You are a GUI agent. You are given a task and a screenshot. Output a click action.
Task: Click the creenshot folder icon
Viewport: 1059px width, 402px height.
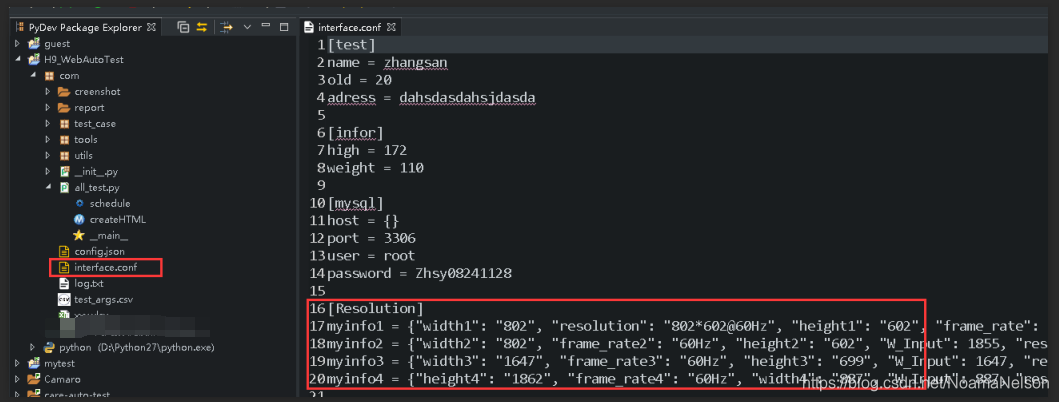[64, 91]
